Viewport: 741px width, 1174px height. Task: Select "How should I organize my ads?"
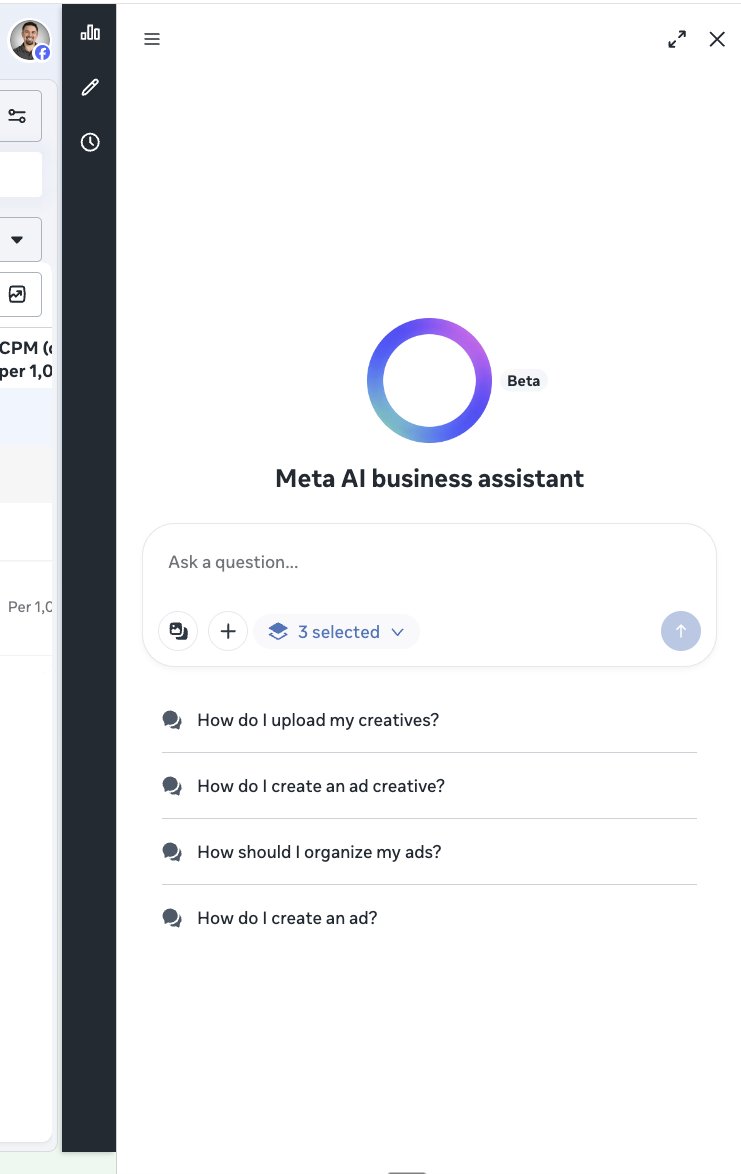(x=429, y=852)
